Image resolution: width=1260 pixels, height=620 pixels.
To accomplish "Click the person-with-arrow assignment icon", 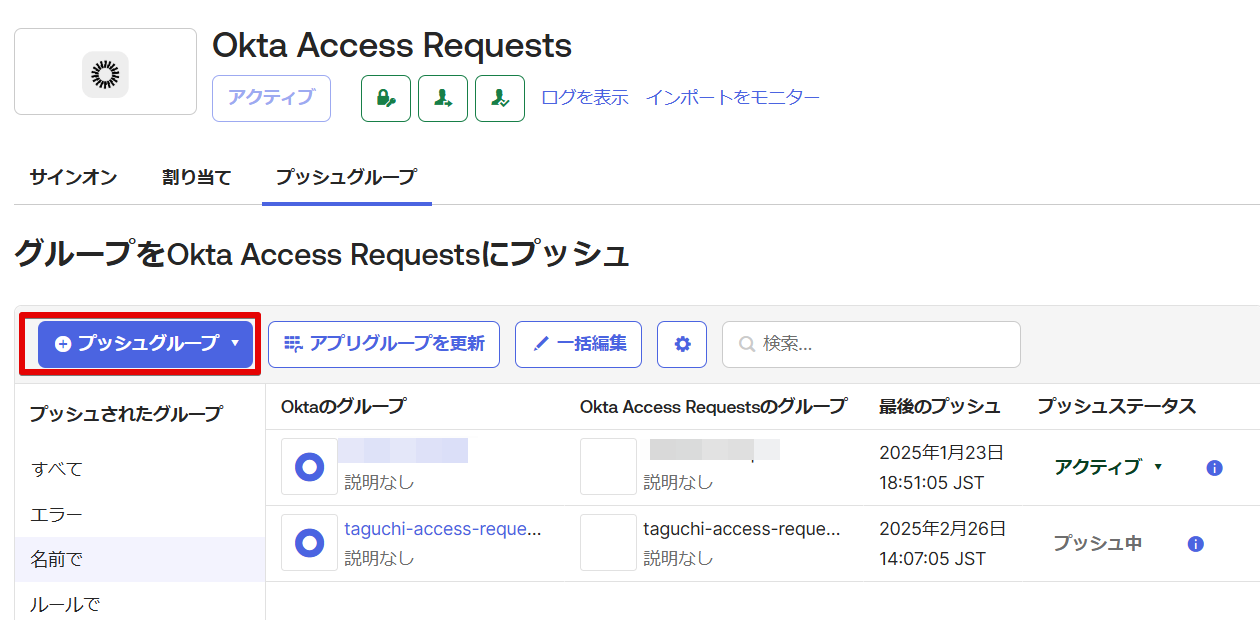I will pyautogui.click(x=443, y=98).
